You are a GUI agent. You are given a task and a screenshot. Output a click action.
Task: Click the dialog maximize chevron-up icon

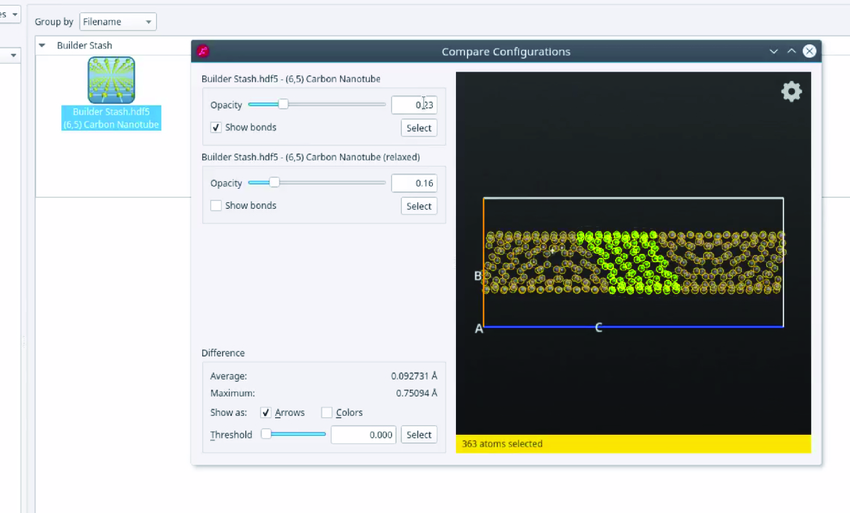791,51
